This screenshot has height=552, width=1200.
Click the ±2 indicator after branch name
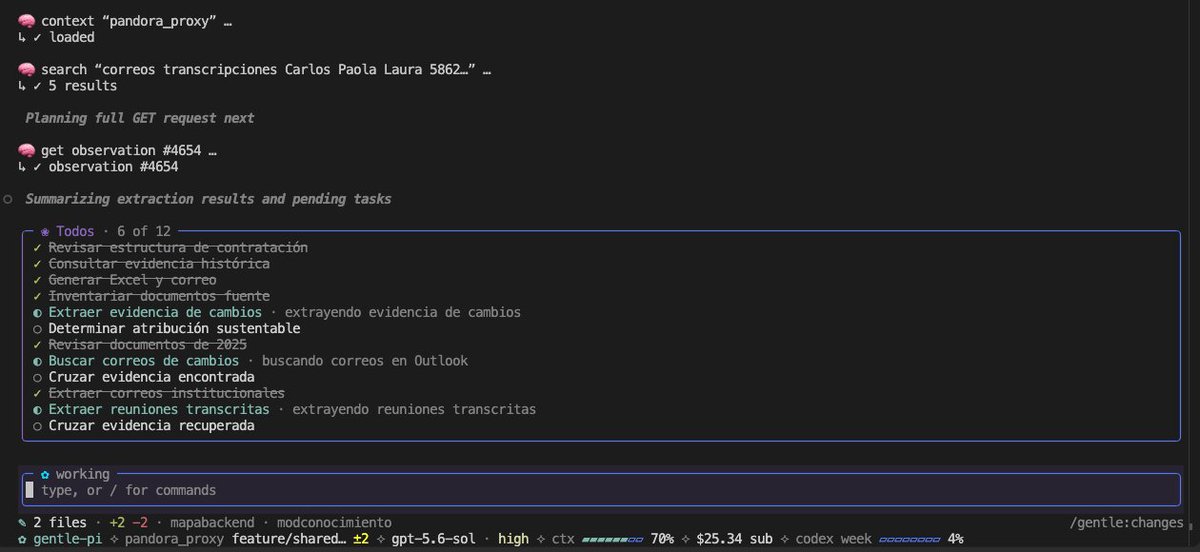[362, 539]
